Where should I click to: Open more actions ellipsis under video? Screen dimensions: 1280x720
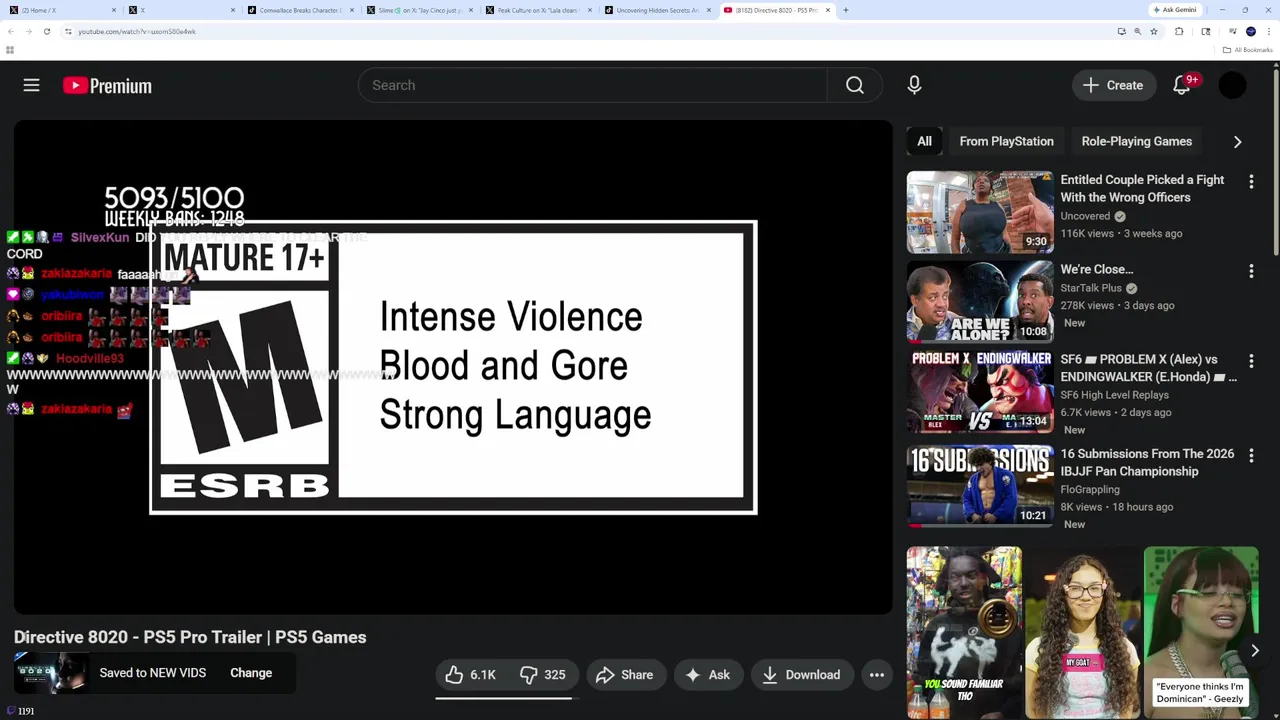[877, 675]
